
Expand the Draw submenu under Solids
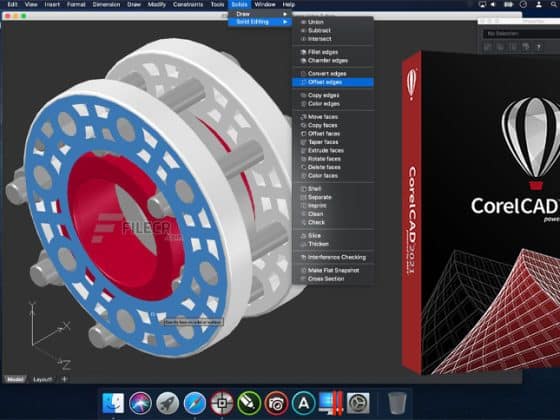(260, 14)
